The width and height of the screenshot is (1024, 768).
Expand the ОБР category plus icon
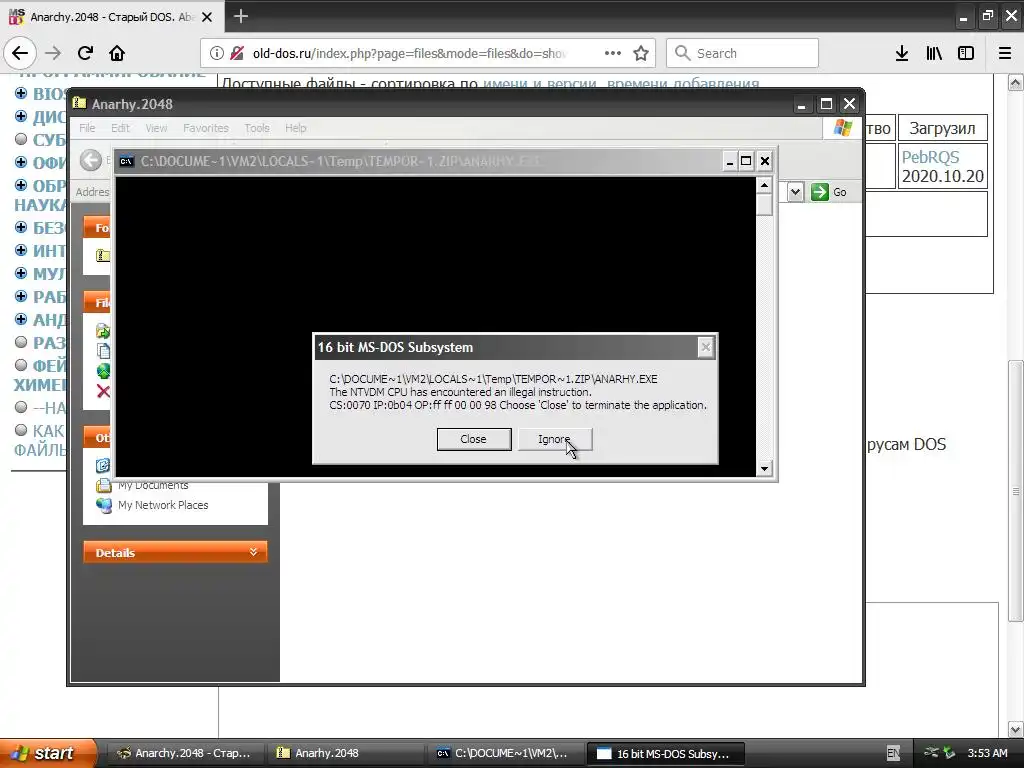pyautogui.click(x=21, y=185)
